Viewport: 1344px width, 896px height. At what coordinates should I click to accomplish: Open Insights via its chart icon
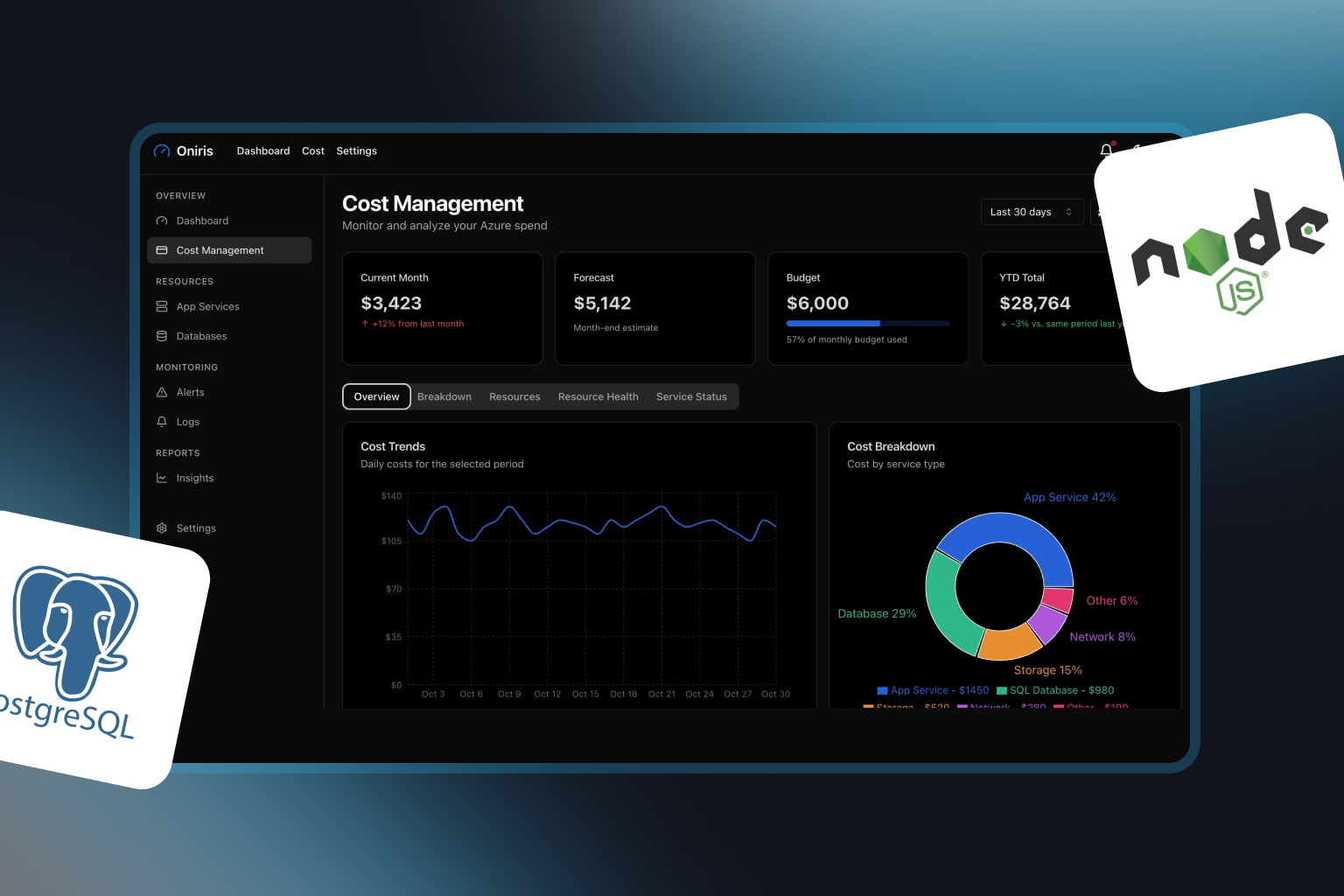[x=162, y=479]
